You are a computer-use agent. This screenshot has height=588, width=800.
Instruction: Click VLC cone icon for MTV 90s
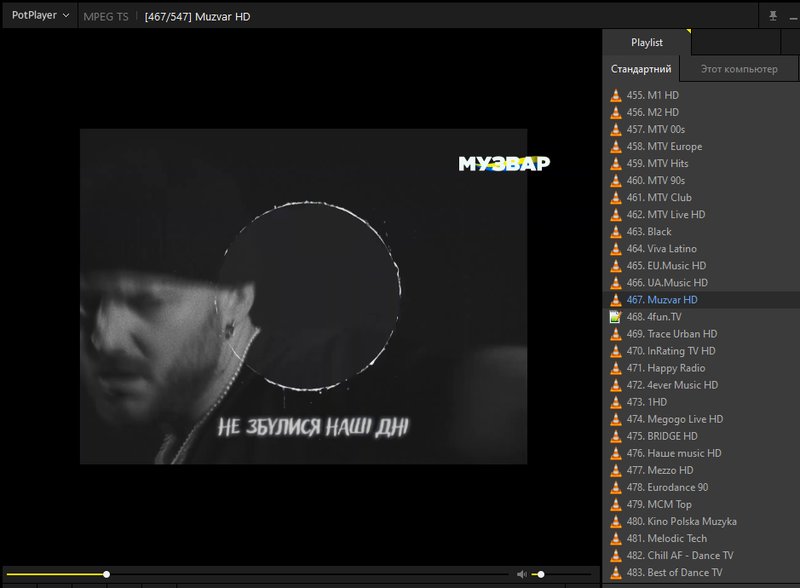click(x=616, y=180)
